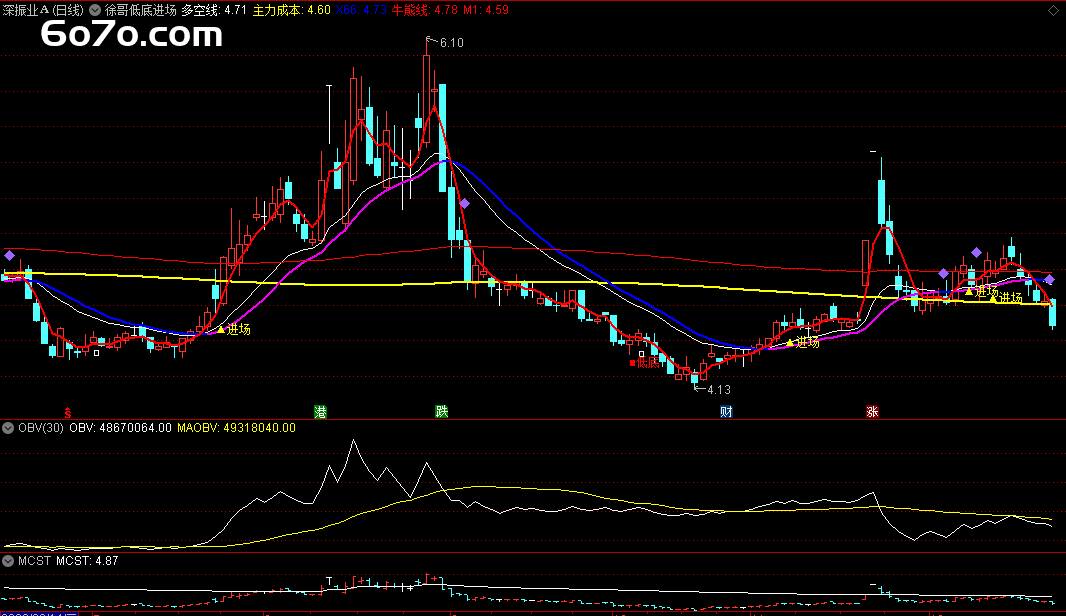This screenshot has width=1066, height=616.
Task: Click the blue X66: 4.73 value
Action: [x=361, y=10]
